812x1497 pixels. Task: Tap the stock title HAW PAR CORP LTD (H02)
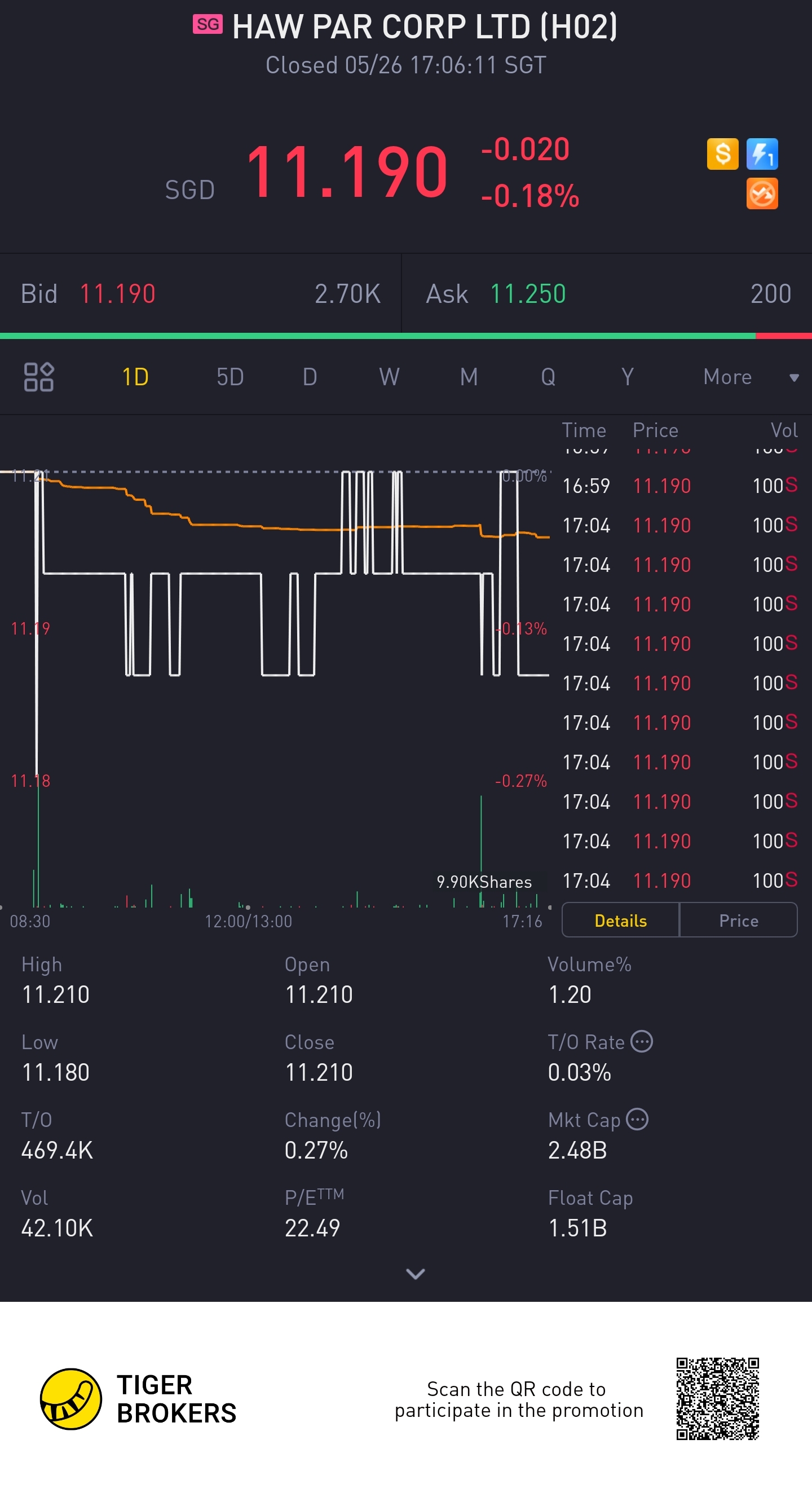(425, 27)
